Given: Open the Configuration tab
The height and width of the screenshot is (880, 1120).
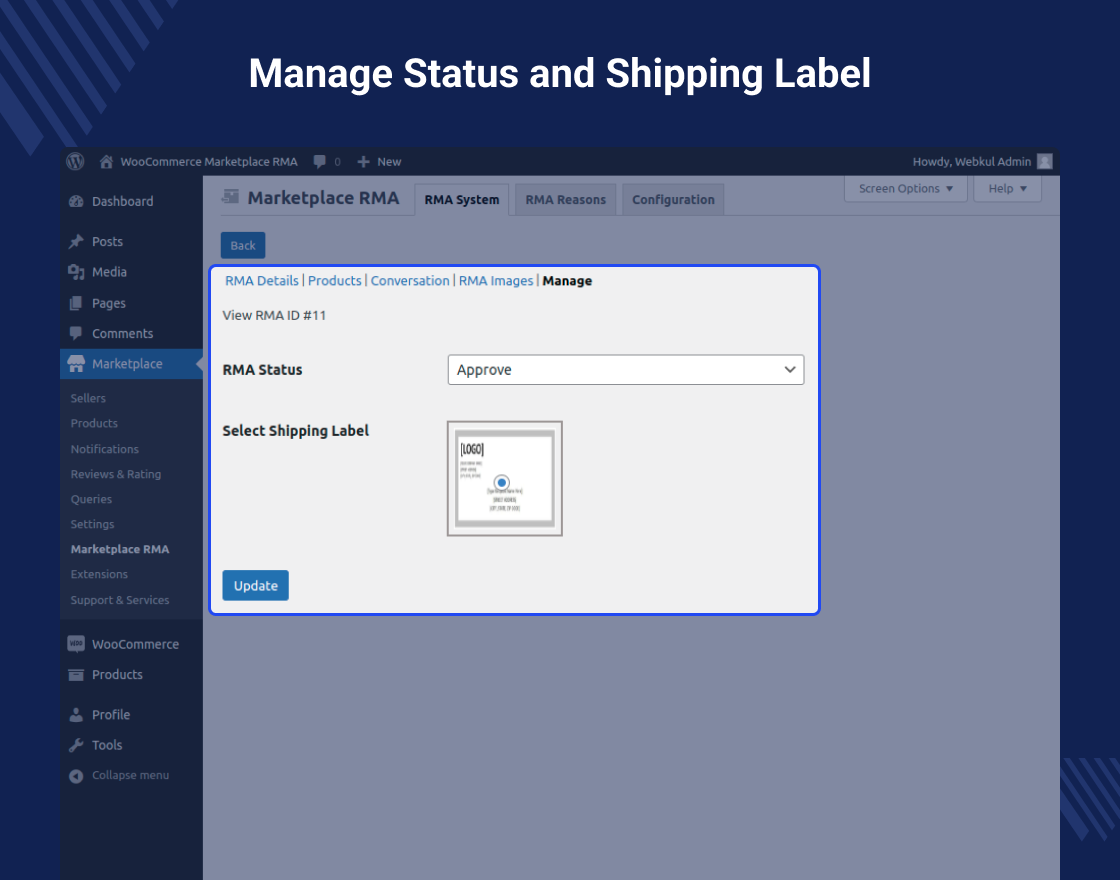Looking at the screenshot, I should pos(672,199).
